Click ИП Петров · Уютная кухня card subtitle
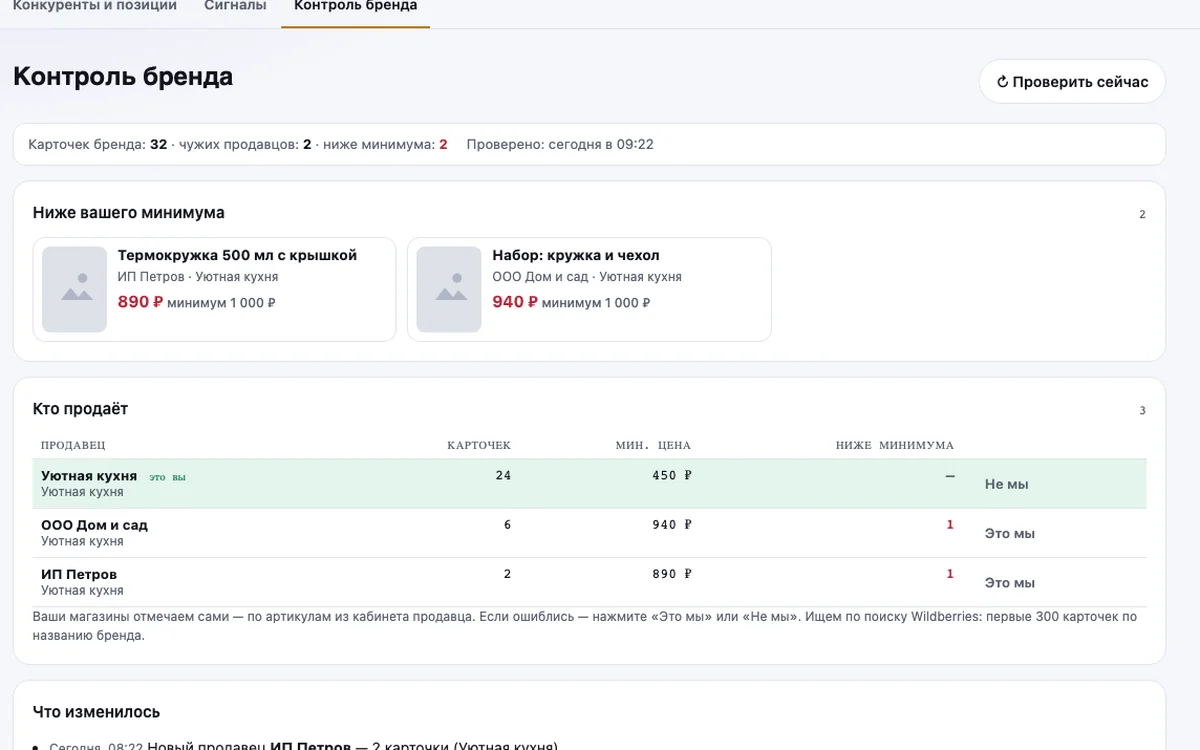Viewport: 1200px width, 750px height. (x=198, y=277)
